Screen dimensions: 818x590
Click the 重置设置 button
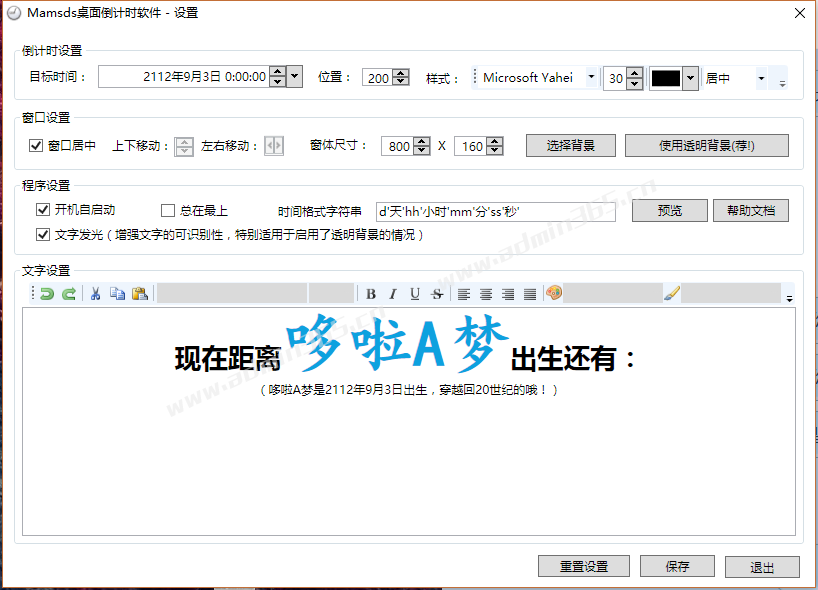pos(584,566)
